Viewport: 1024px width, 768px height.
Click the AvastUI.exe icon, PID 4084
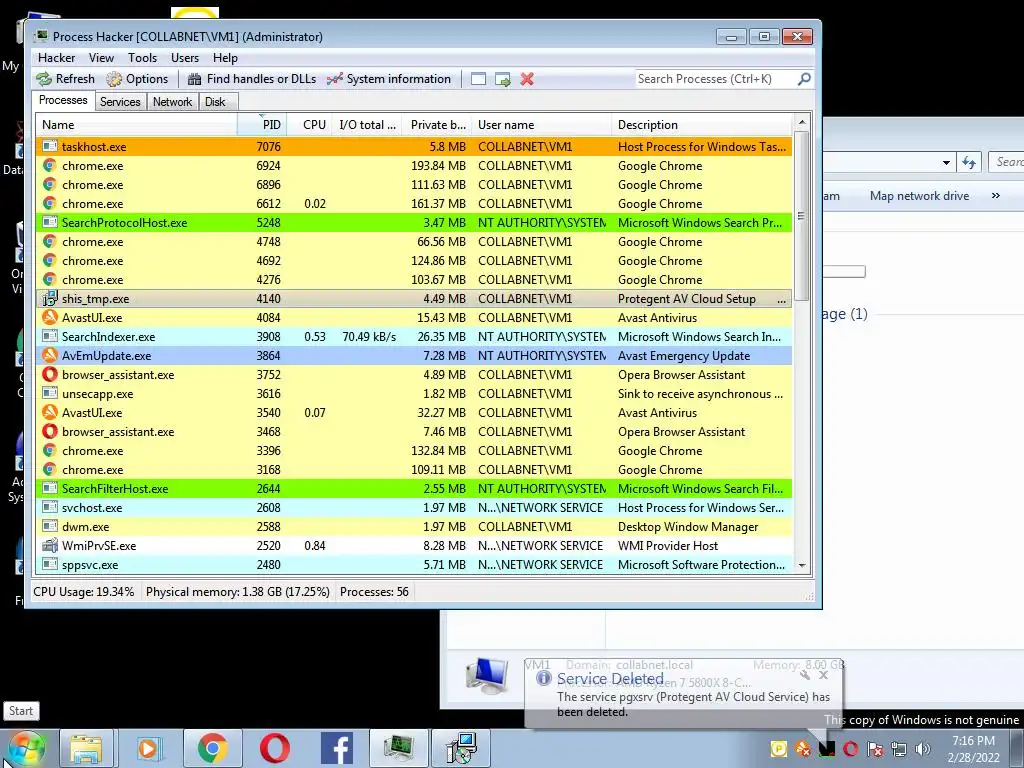[x=50, y=318]
